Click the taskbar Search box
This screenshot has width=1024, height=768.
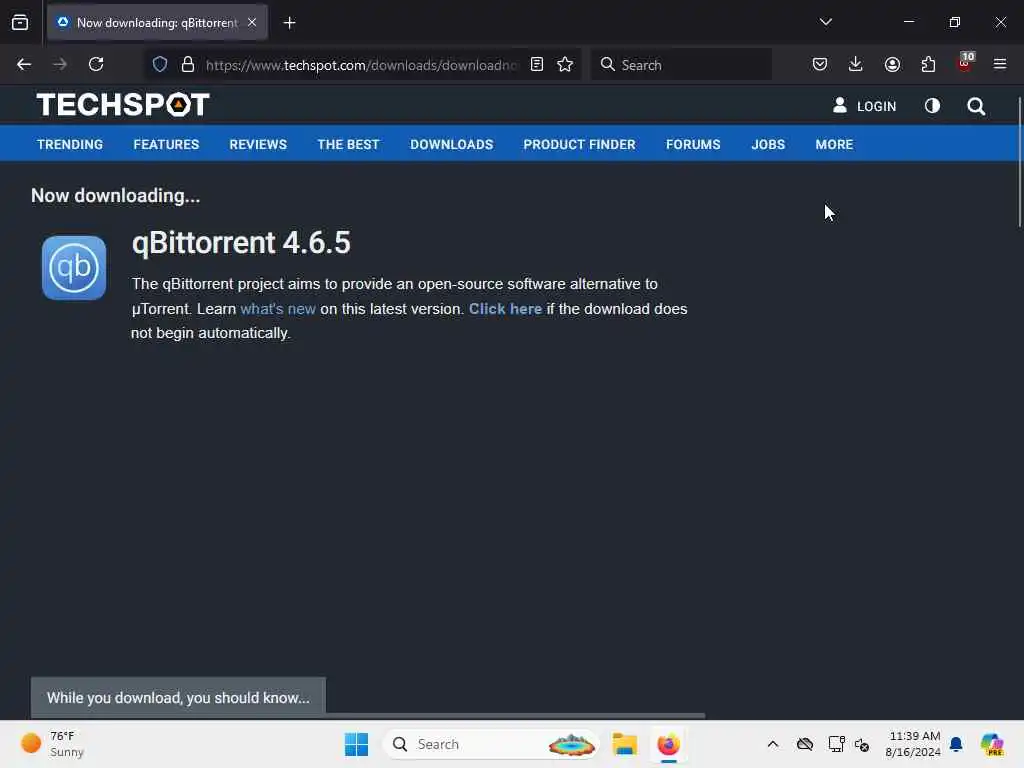click(491, 744)
